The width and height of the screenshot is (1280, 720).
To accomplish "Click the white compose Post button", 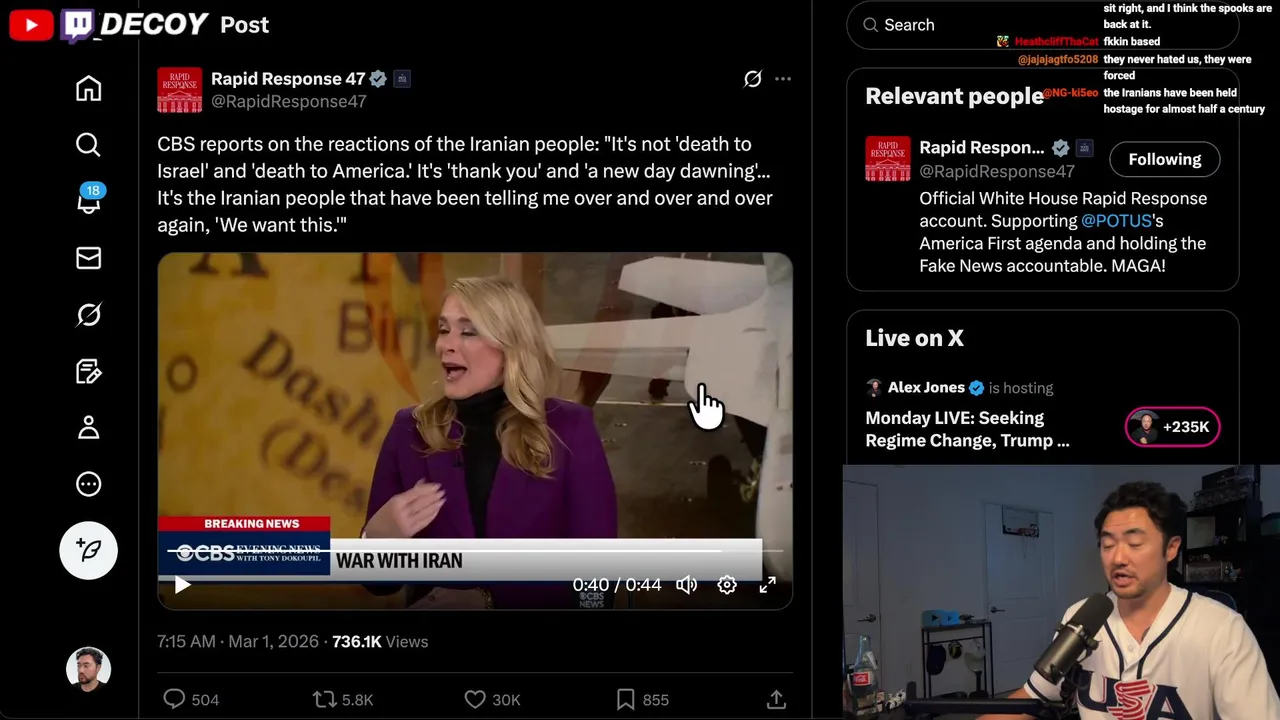I will tap(88, 550).
